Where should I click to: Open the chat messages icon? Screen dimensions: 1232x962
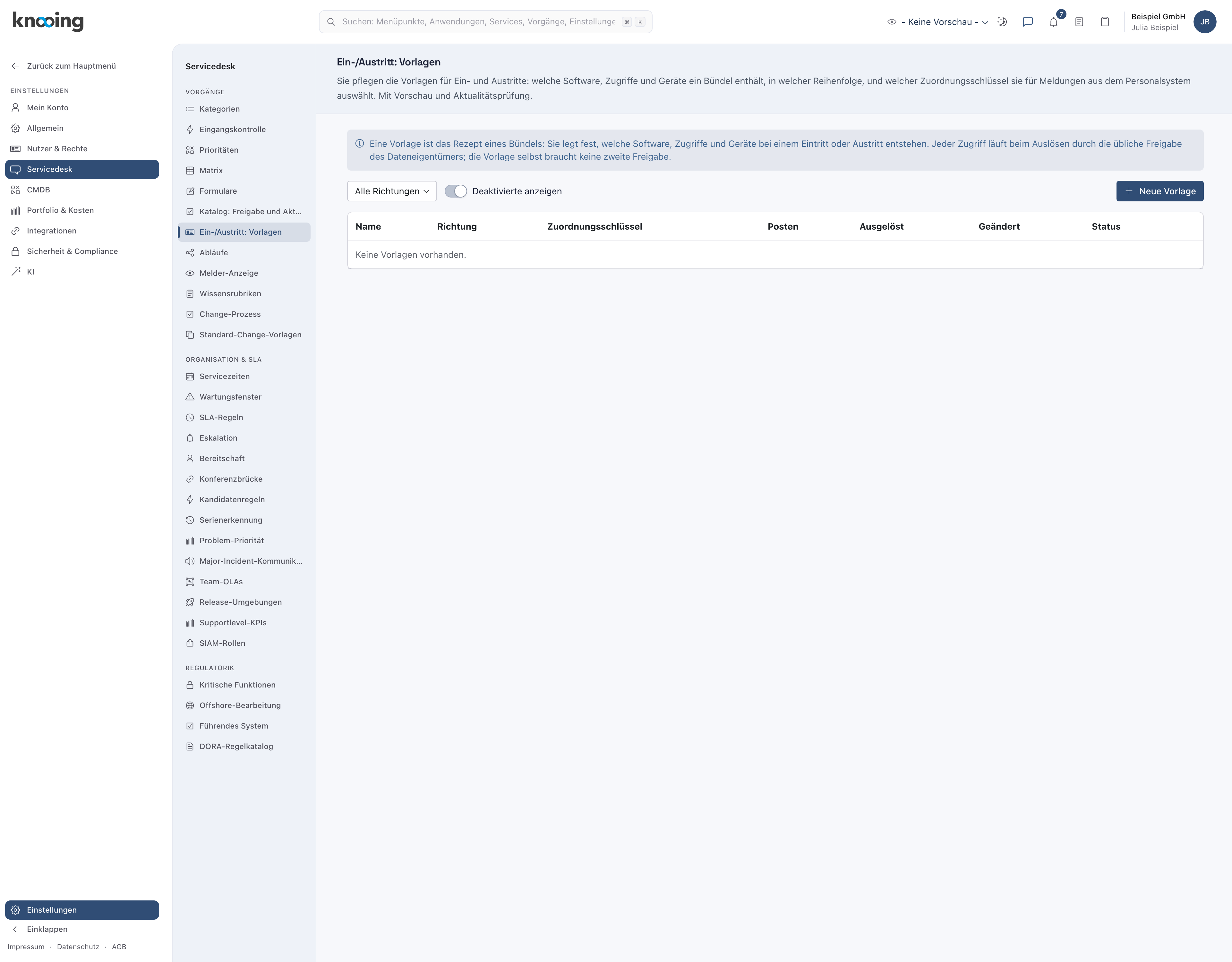1027,22
